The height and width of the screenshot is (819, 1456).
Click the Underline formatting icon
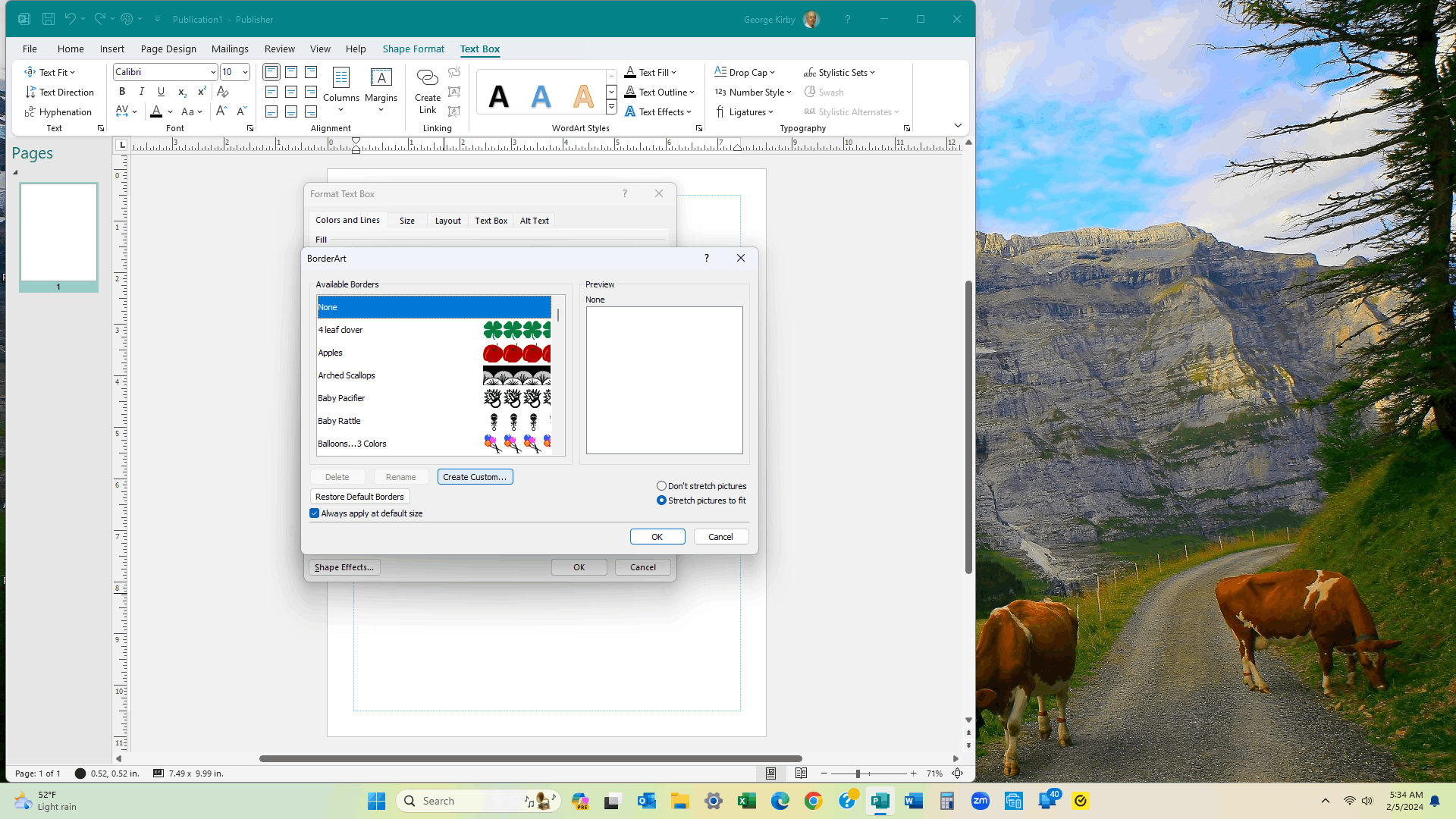coord(161,91)
